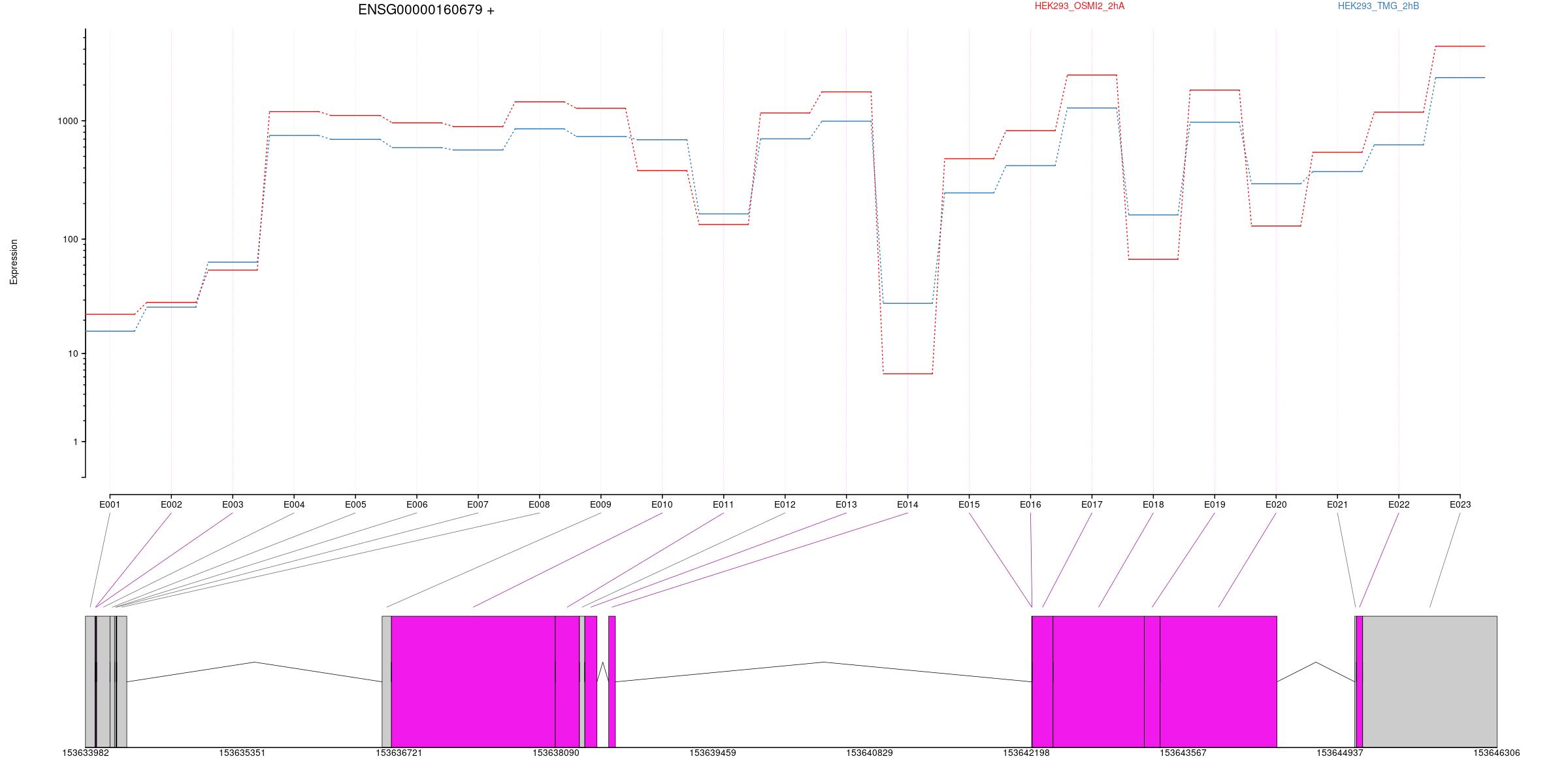Click exon label E012
This screenshot has width=1568, height=784.
785,504
